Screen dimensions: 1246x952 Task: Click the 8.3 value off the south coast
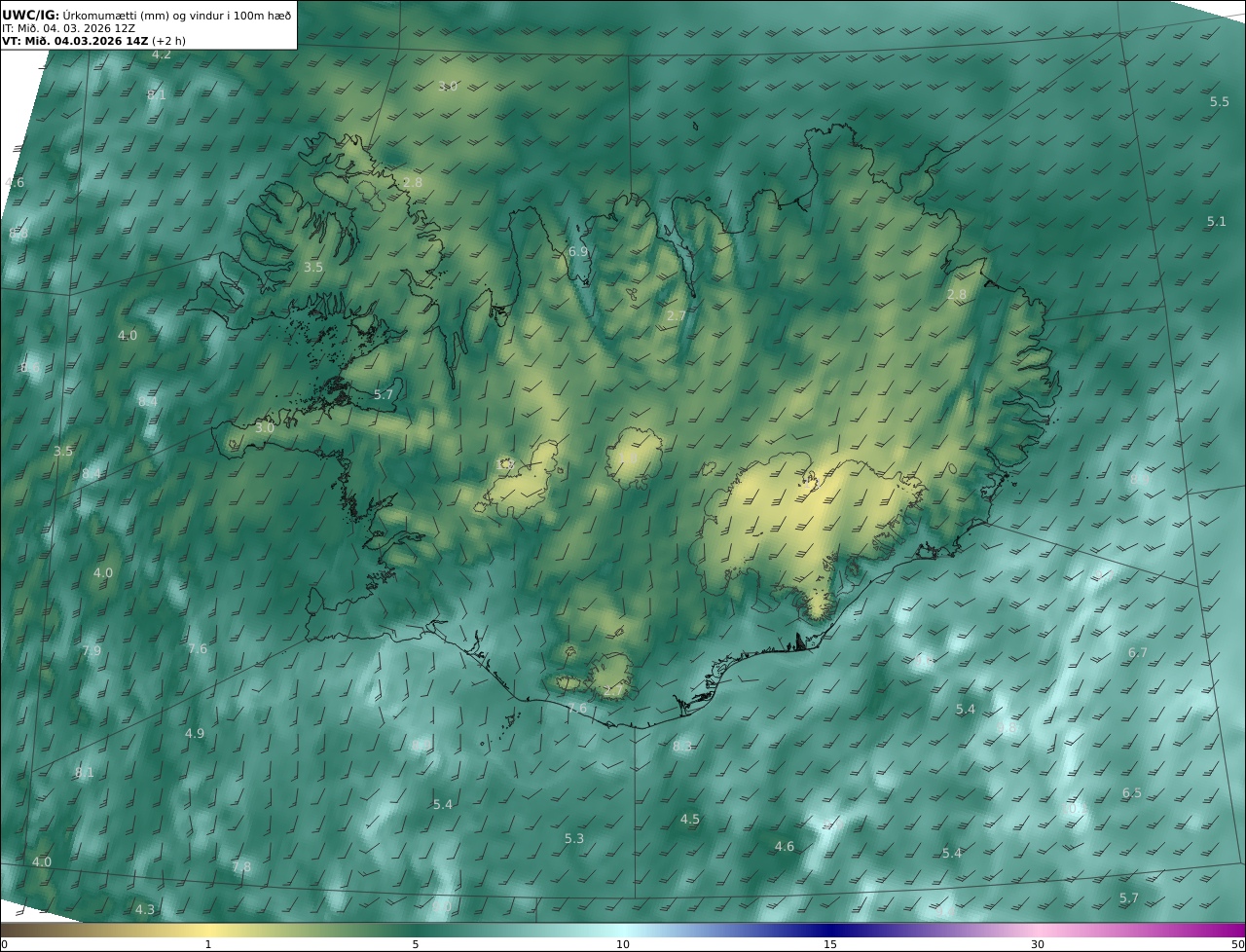tap(682, 746)
